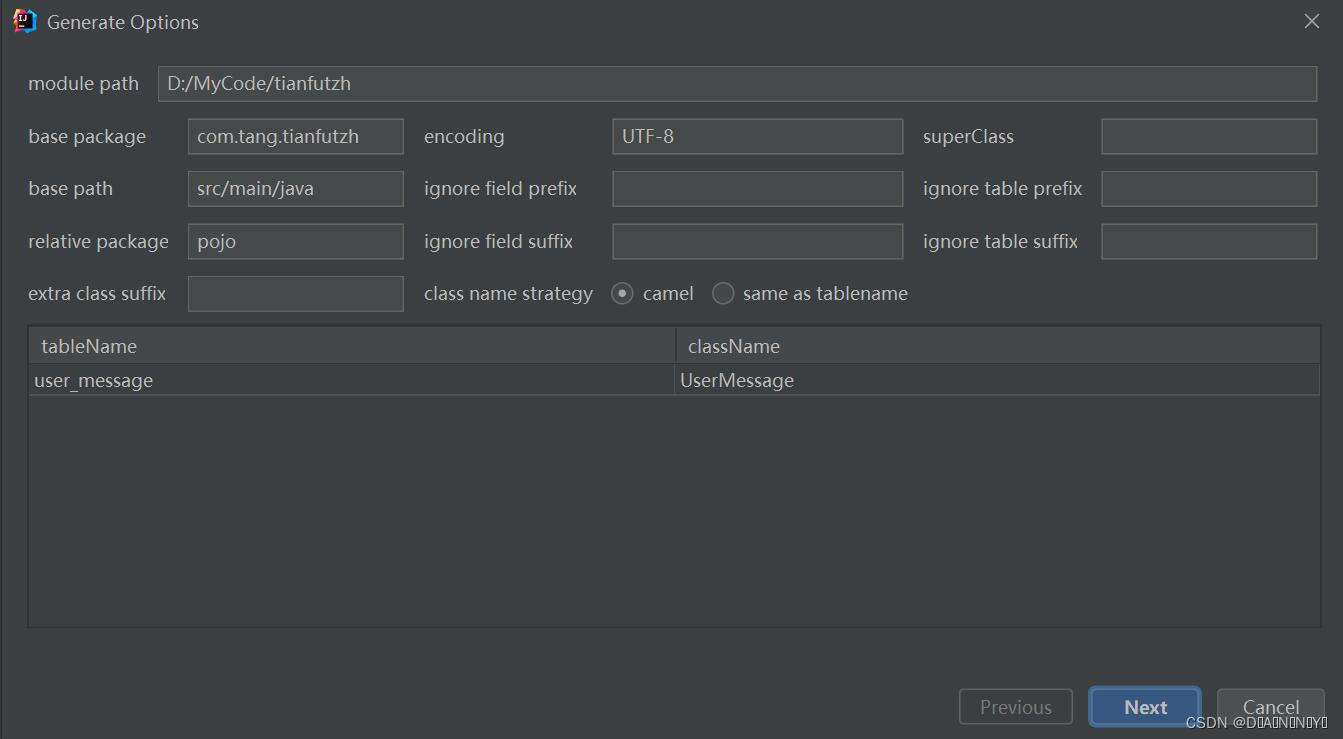
Task: Click the 'module path' label
Action: pyautogui.click(x=83, y=84)
